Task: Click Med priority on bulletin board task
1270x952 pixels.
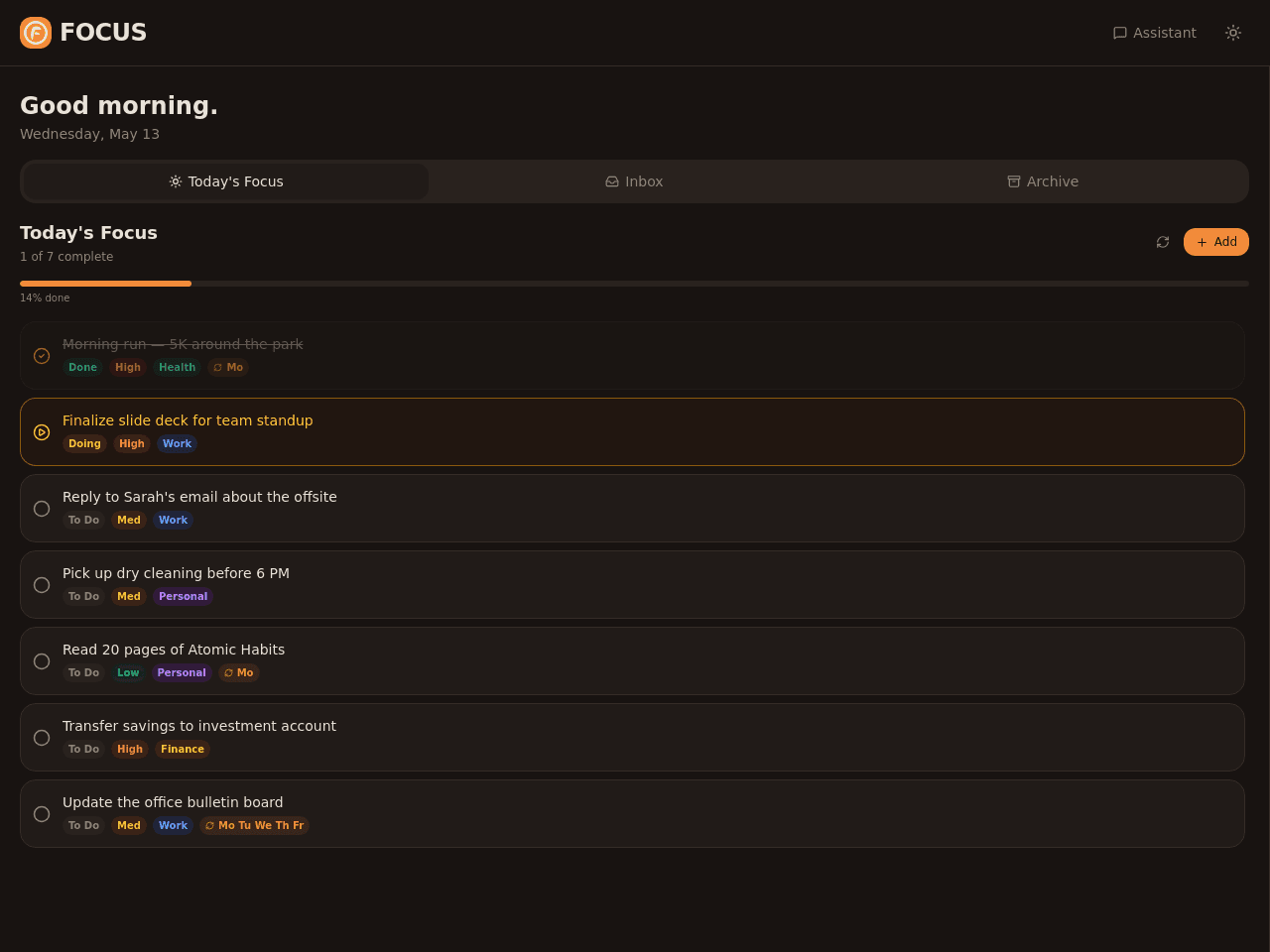Action: click(x=129, y=826)
